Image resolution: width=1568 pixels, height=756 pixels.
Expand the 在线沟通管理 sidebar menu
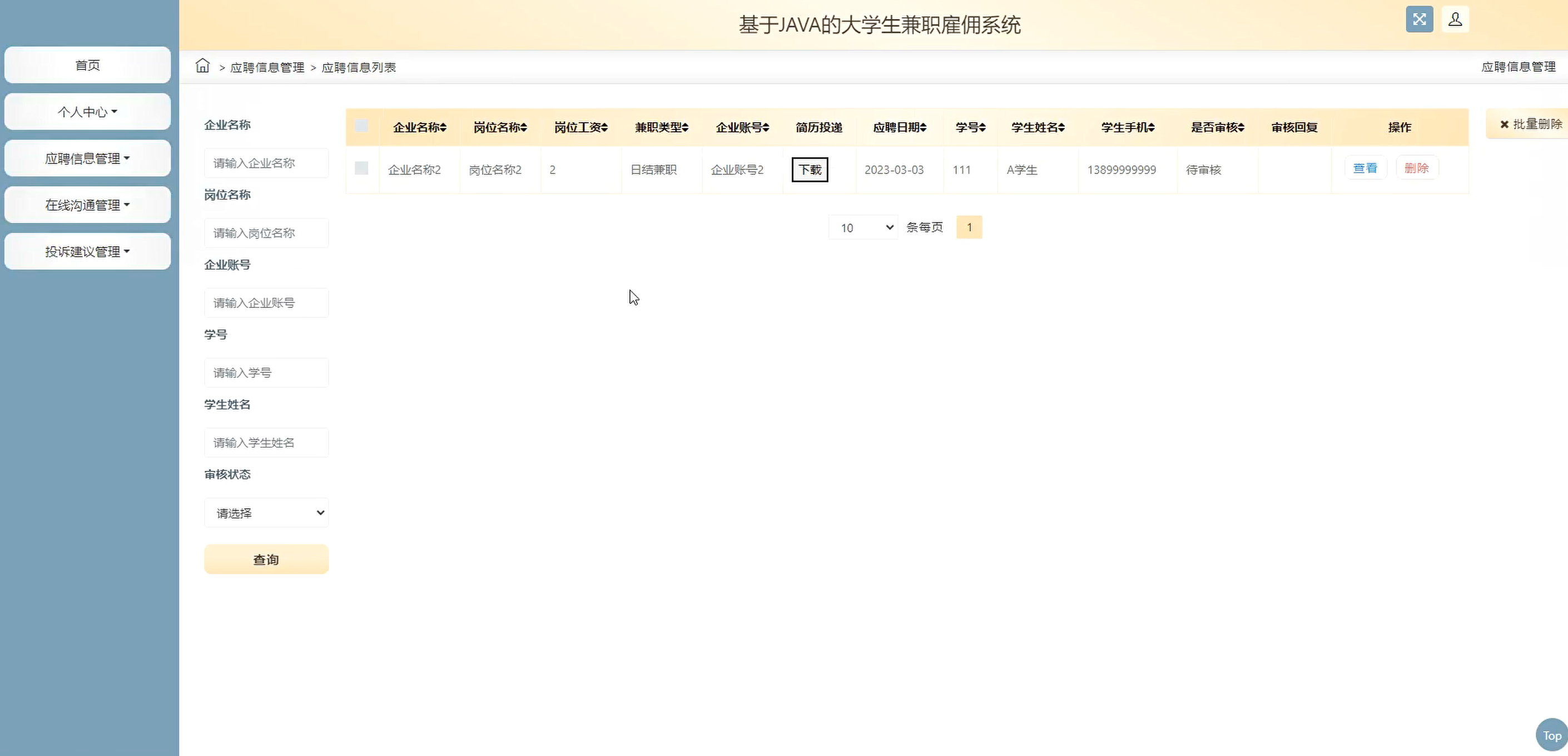tap(88, 205)
